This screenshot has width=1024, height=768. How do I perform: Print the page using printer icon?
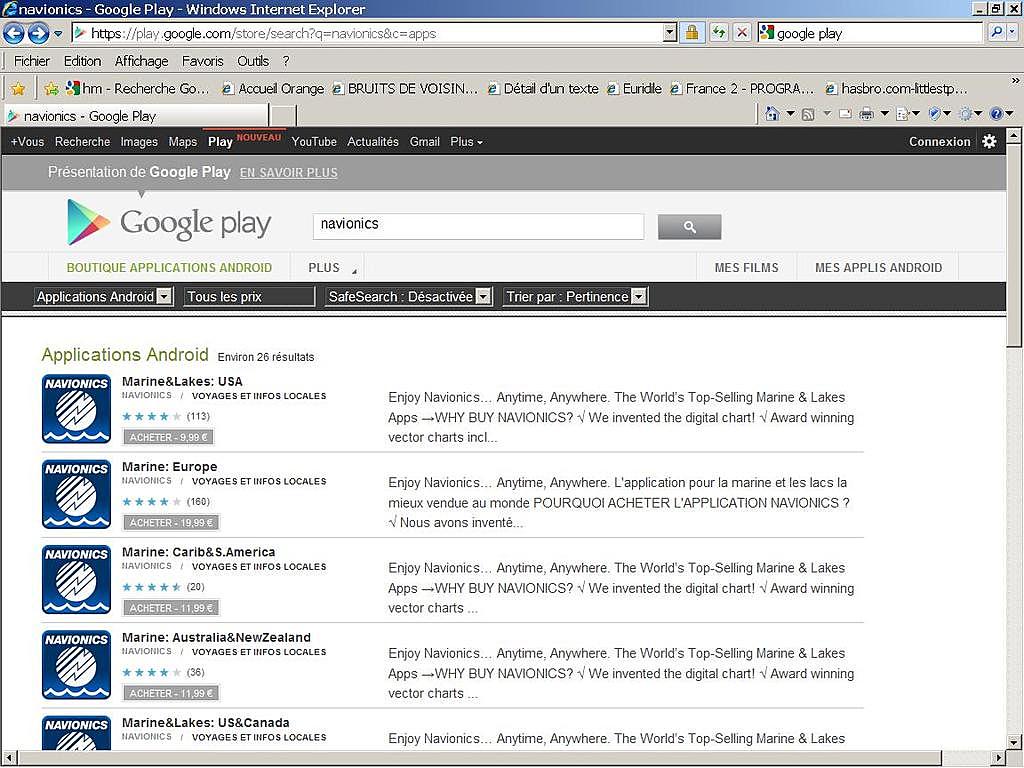(x=867, y=114)
